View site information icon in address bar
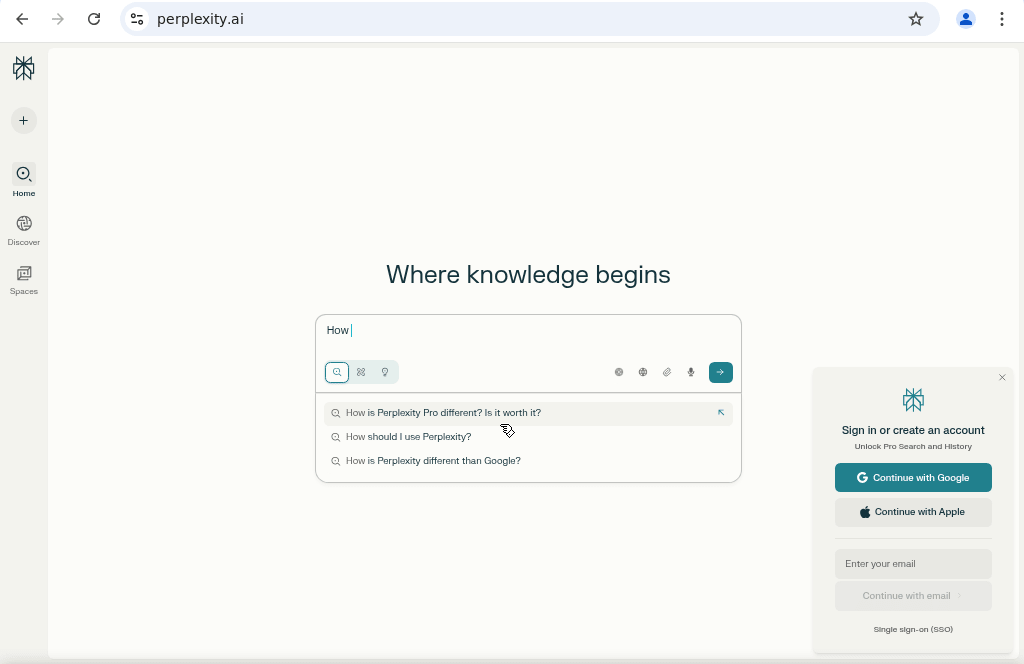Screen dimensions: 1024x664 click(137, 19)
